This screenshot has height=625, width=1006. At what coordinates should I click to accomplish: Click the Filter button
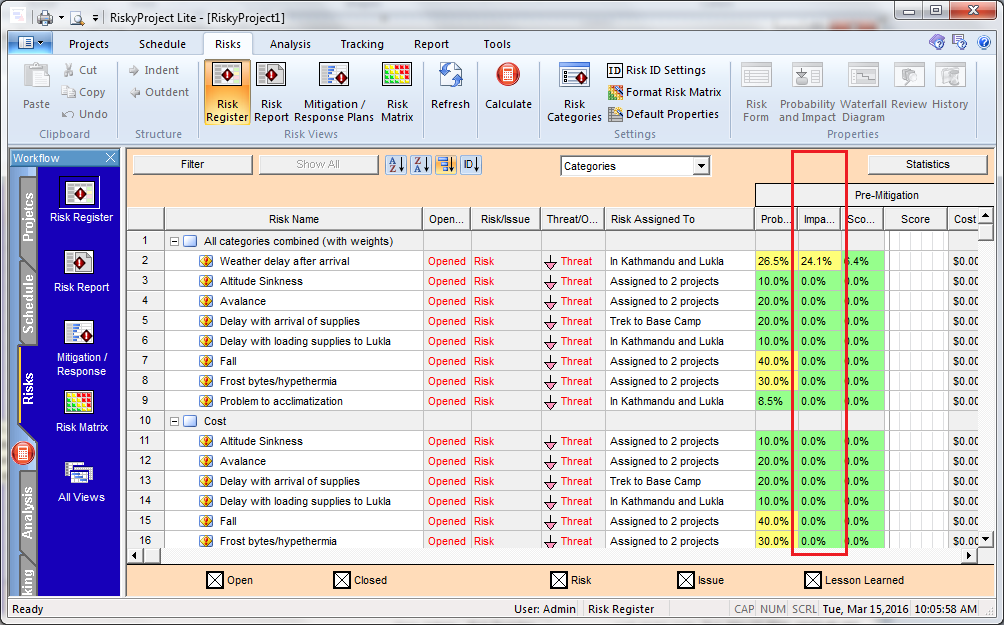click(x=192, y=165)
